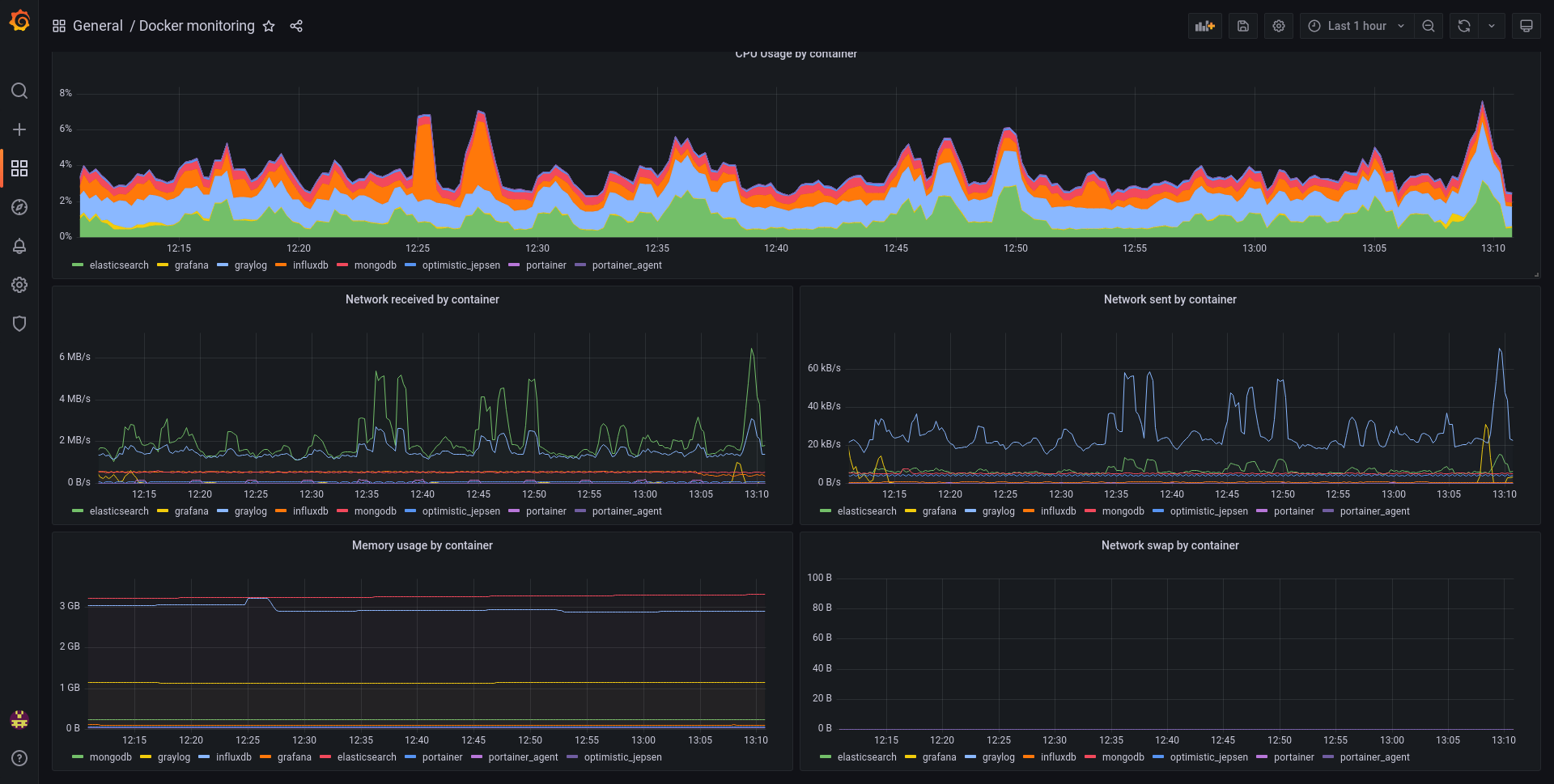Open Memory usage by container panel title menu
The width and height of the screenshot is (1554, 784).
tap(422, 545)
